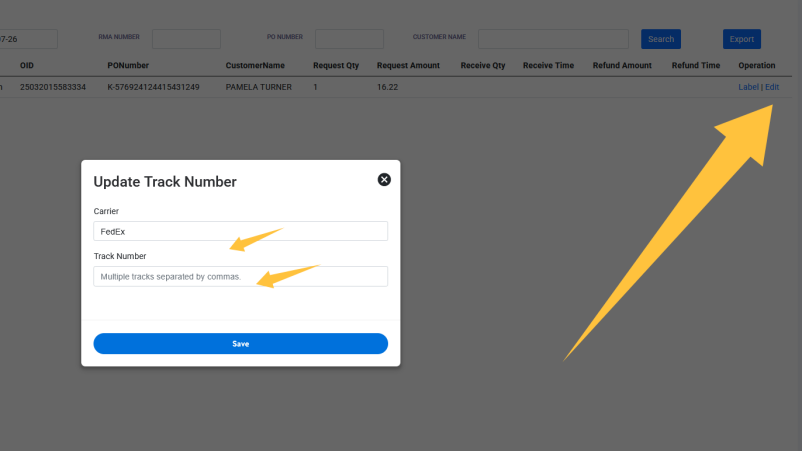Select request quantity 1 for Pamela Turner
Viewport: 802px width, 451px height.
coord(316,87)
